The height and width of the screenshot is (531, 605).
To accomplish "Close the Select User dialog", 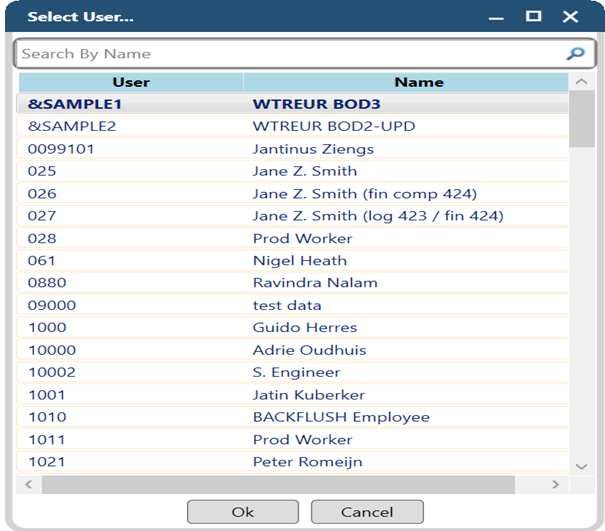I will pos(570,16).
